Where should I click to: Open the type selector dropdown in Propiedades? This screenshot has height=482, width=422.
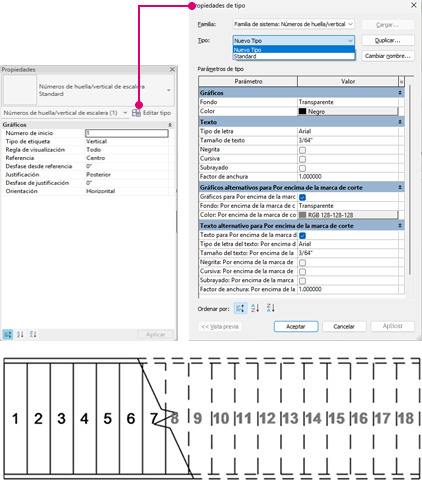(169, 90)
